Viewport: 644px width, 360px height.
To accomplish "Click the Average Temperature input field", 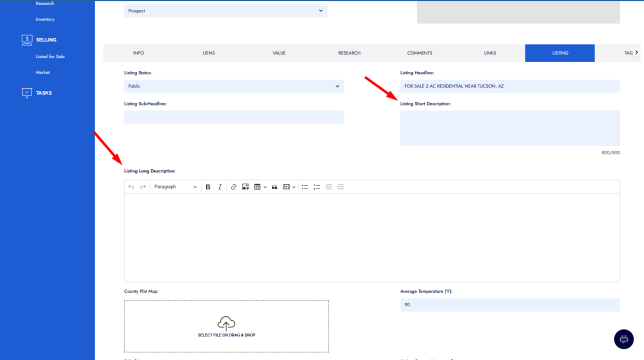I will coord(510,305).
